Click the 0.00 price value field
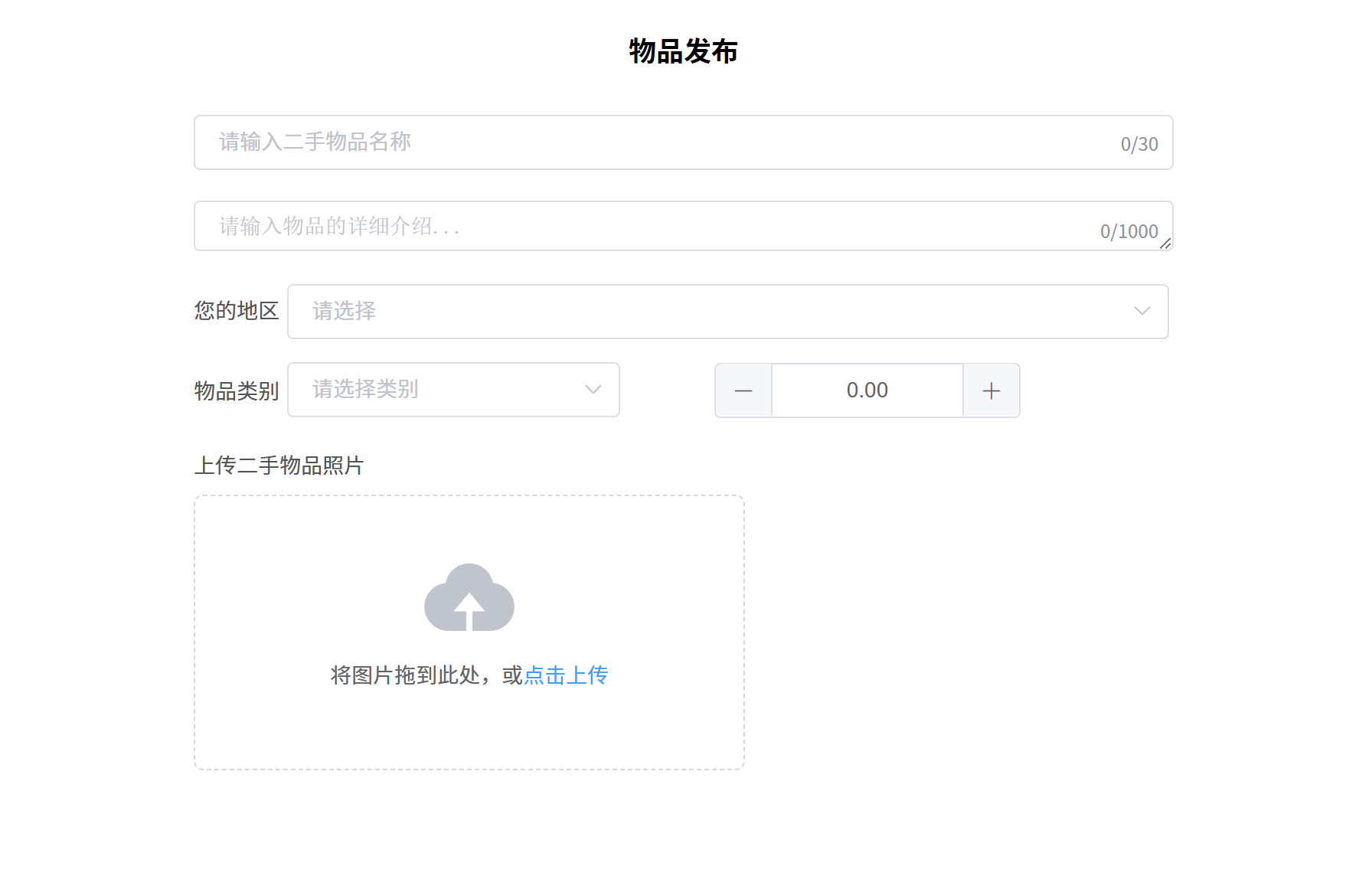The image size is (1372, 879). coord(867,390)
